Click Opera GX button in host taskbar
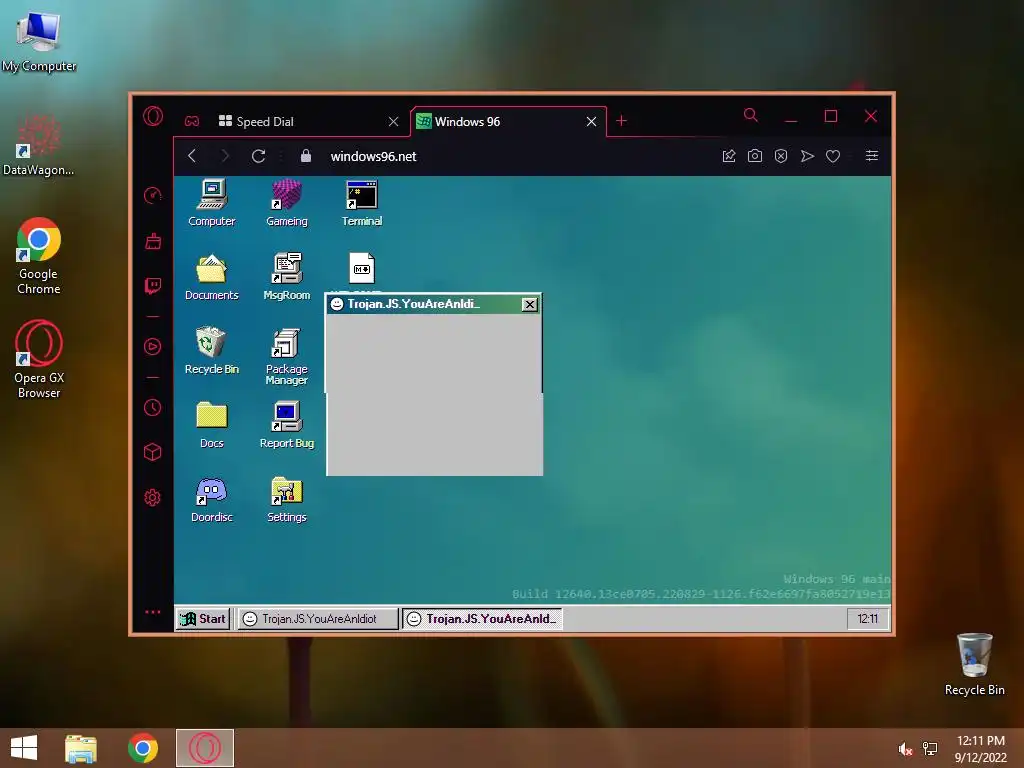Image resolution: width=1024 pixels, height=768 pixels. [x=204, y=748]
